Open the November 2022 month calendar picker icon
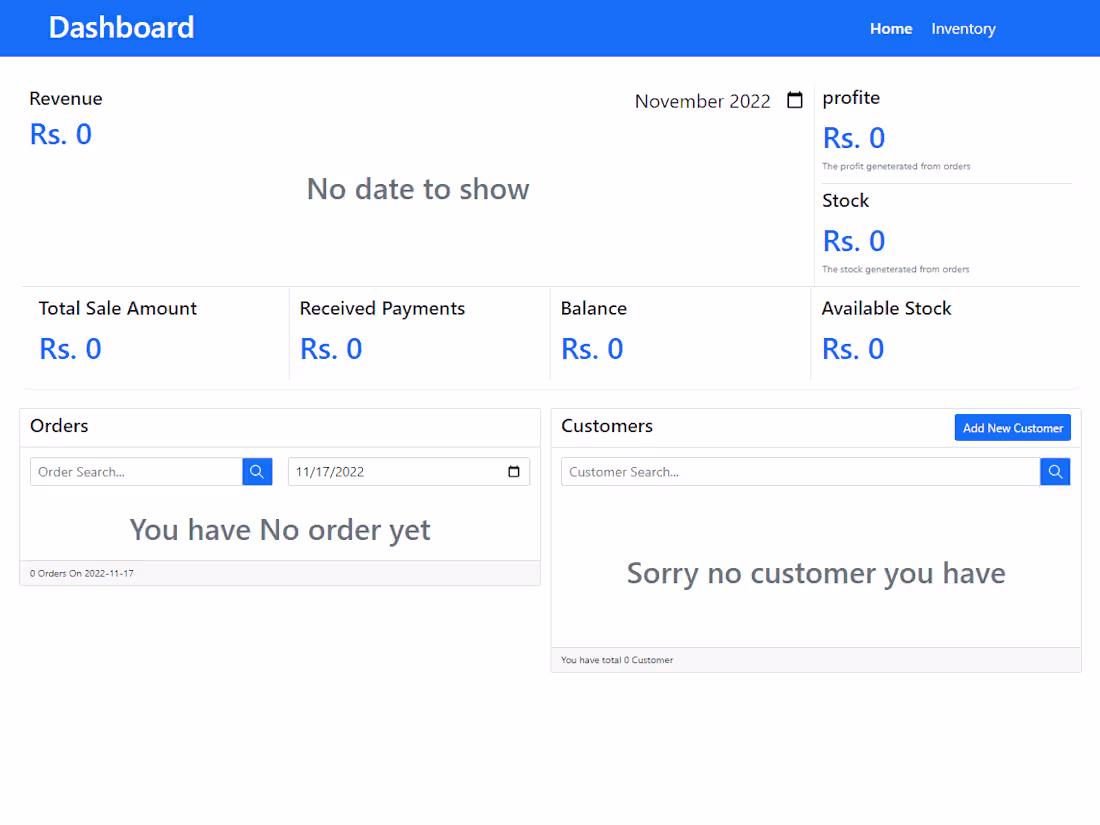1100x825 pixels. [x=794, y=100]
